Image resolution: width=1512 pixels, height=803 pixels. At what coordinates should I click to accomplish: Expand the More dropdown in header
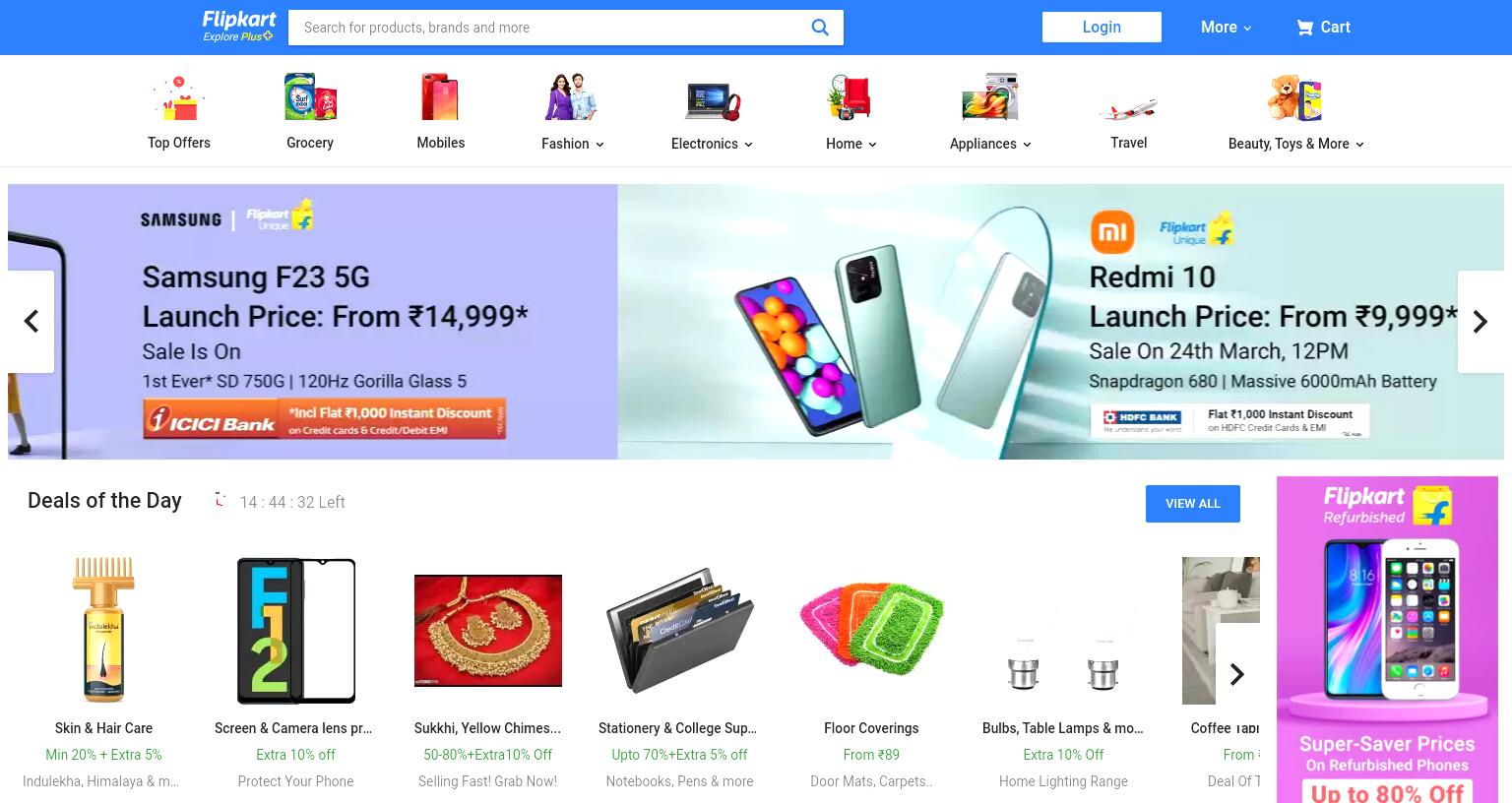pyautogui.click(x=1226, y=28)
